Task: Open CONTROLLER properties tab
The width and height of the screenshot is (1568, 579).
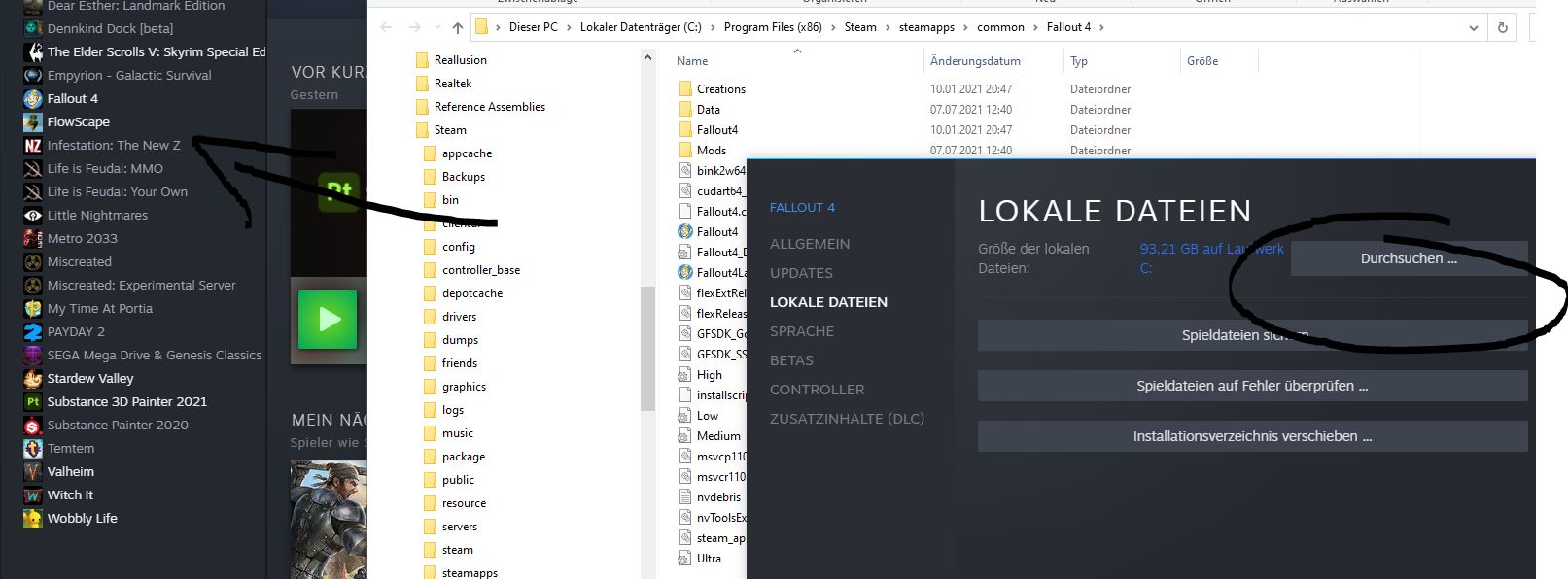Action: 817,390
